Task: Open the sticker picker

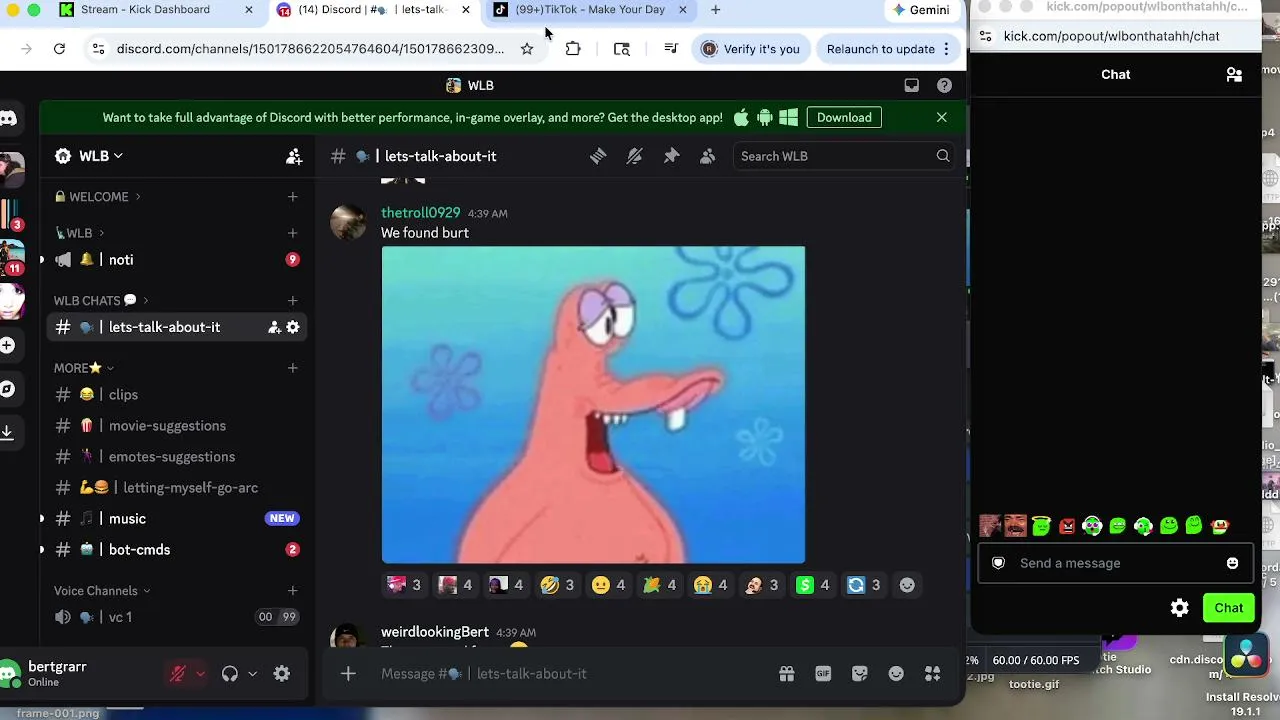Action: click(x=860, y=674)
